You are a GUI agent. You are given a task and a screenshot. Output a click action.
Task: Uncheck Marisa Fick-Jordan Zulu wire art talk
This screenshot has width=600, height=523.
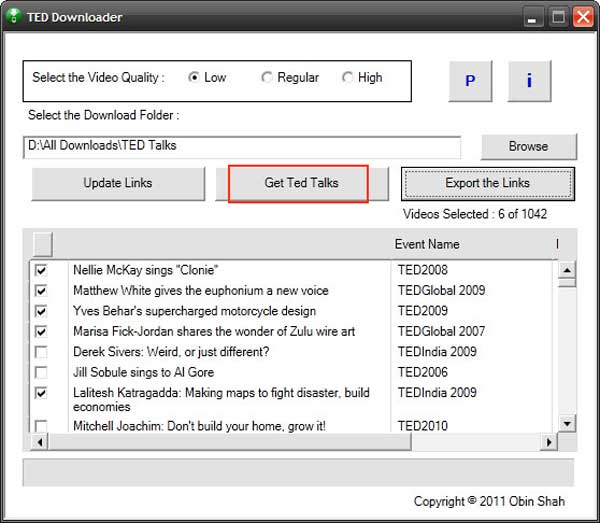pos(41,331)
